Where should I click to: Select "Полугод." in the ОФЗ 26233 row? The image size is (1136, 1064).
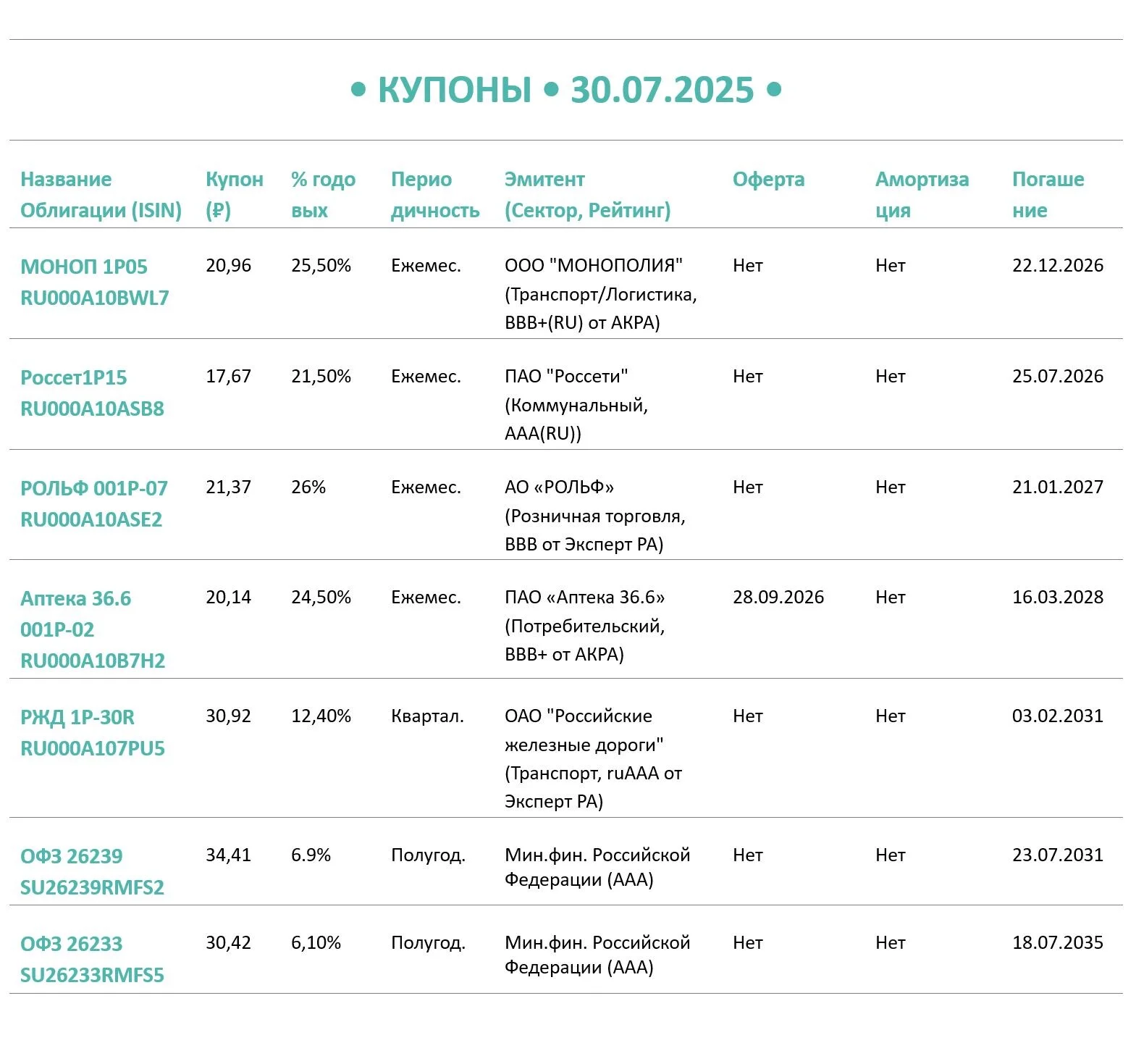(428, 943)
